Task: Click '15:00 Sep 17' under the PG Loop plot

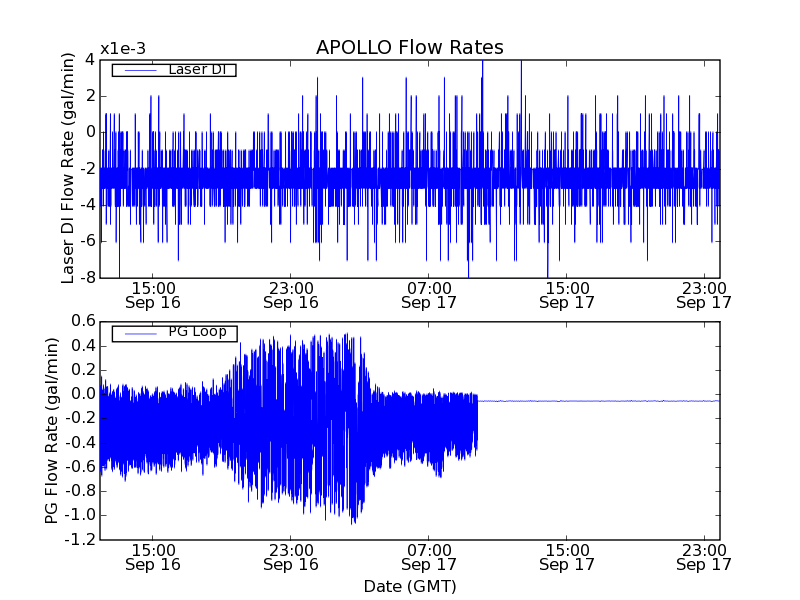Action: 567,558
